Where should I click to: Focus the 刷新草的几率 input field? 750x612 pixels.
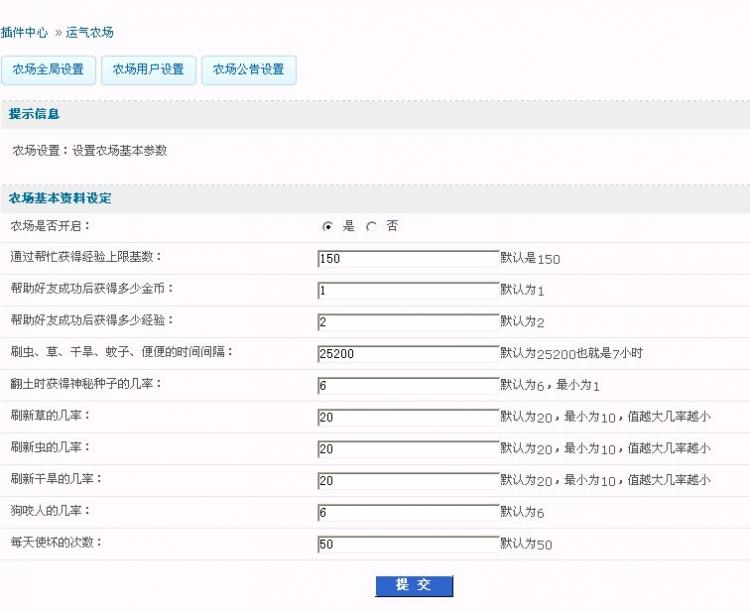coord(407,417)
